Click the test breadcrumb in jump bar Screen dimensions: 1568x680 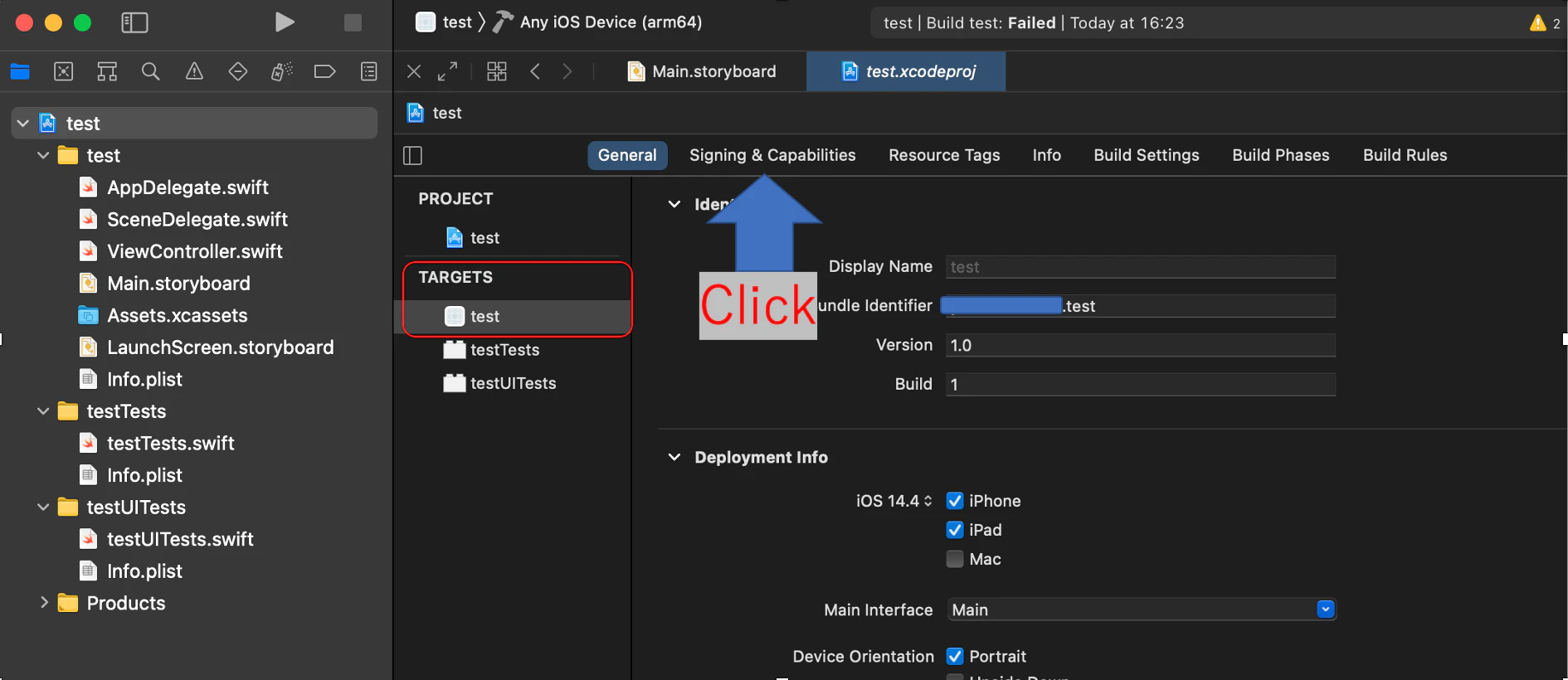435,113
